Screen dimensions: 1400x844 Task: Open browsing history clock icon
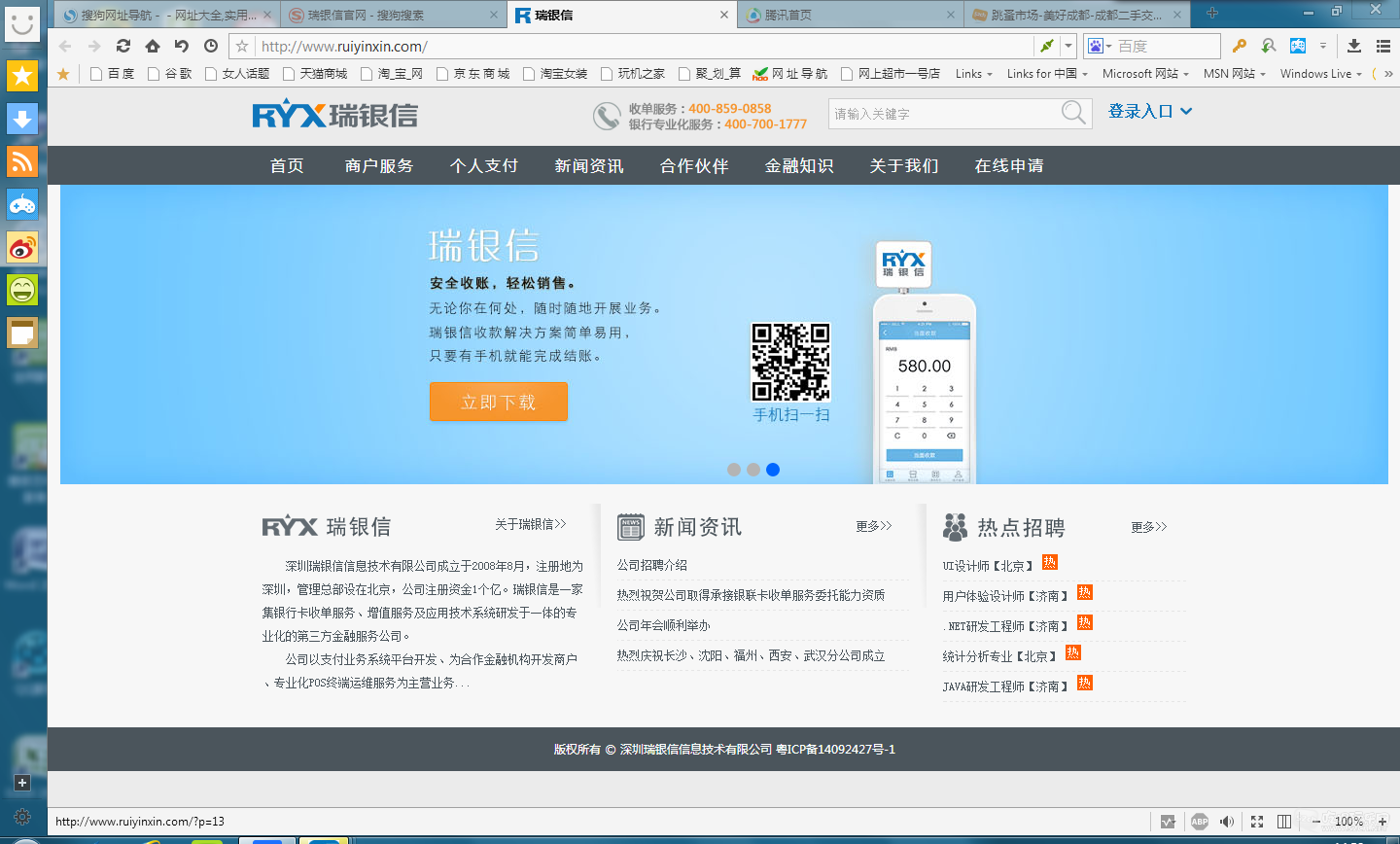click(x=211, y=46)
